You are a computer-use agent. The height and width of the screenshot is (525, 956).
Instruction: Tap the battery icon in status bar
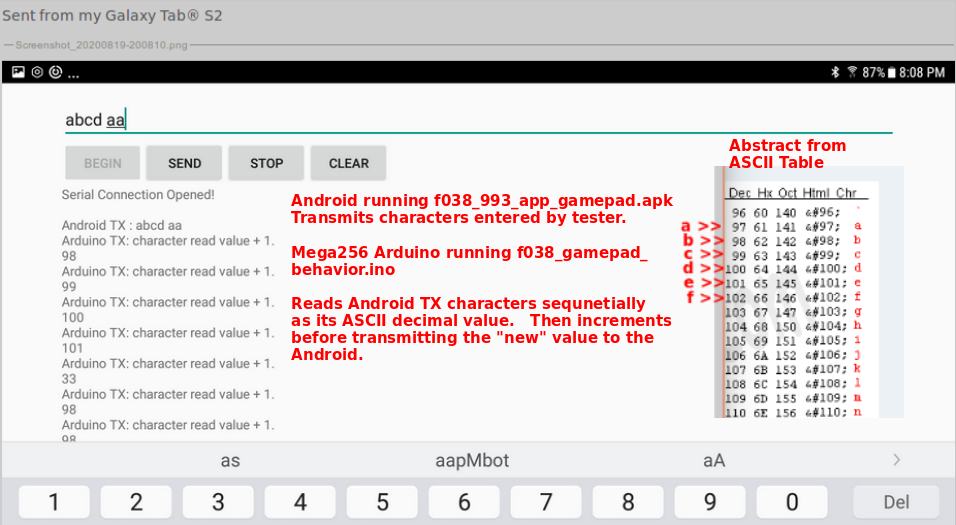892,73
